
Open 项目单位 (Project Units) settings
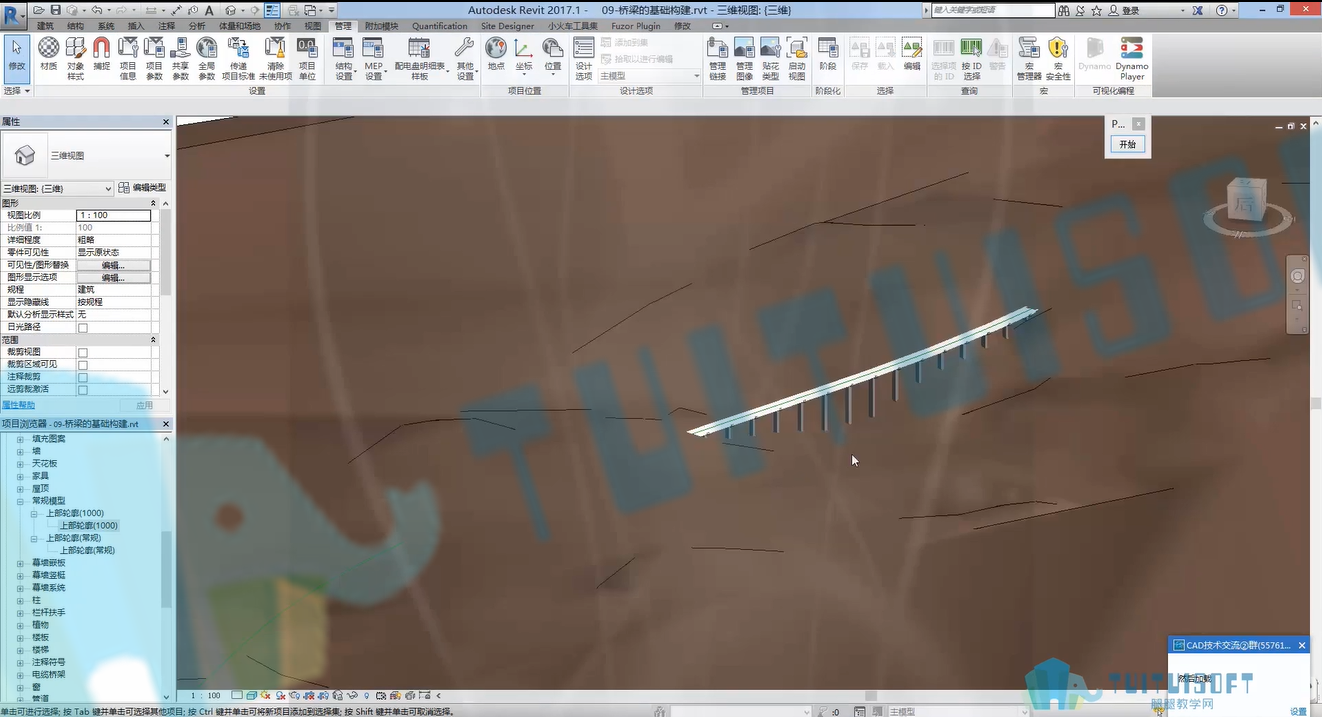[x=307, y=58]
